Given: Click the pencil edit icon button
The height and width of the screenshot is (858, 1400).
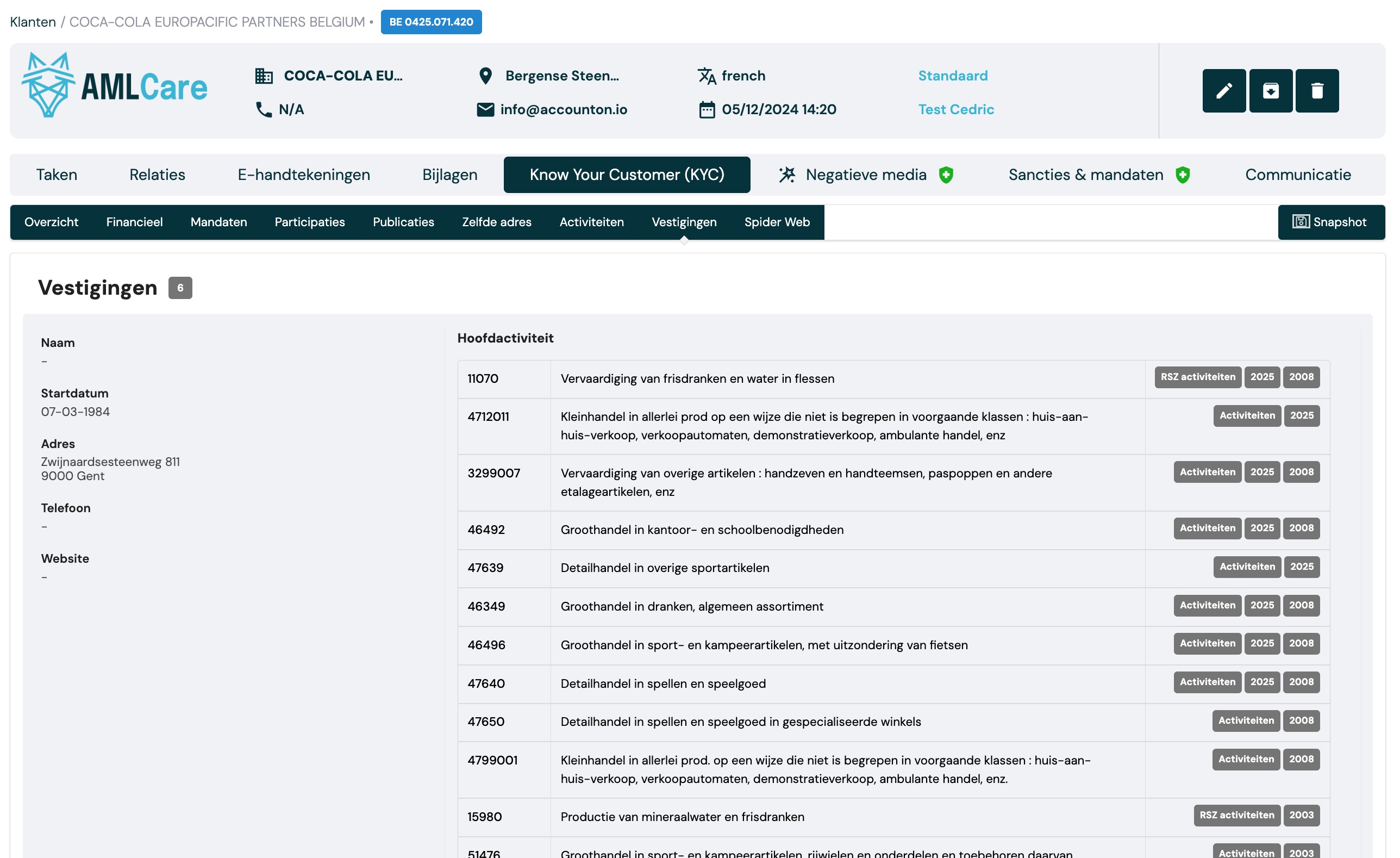Looking at the screenshot, I should click(x=1223, y=91).
